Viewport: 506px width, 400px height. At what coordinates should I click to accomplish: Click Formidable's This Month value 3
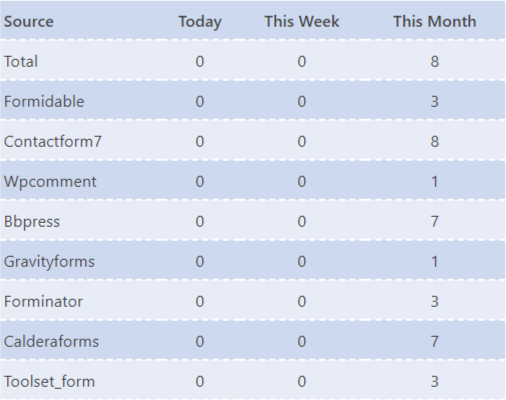coord(434,102)
